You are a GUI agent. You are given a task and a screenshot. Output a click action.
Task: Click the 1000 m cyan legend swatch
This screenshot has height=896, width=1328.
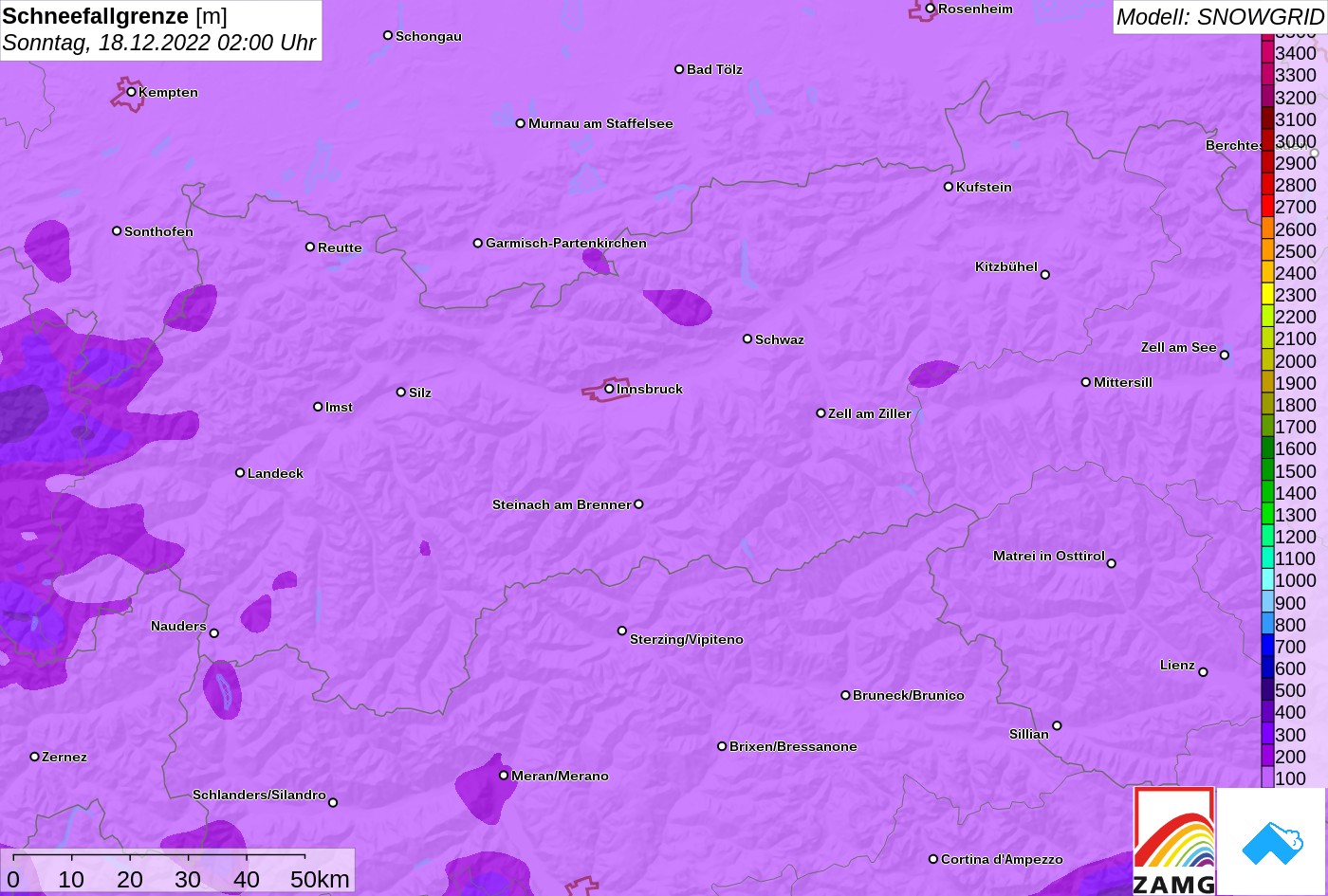pyautogui.click(x=1267, y=580)
